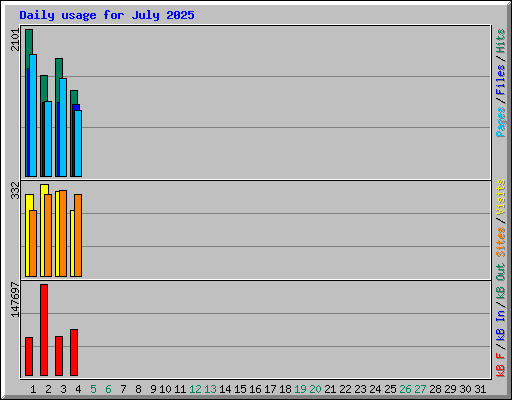Click day 23 on the x-axis
Viewport: 512px width, 400px height.
coord(360,389)
